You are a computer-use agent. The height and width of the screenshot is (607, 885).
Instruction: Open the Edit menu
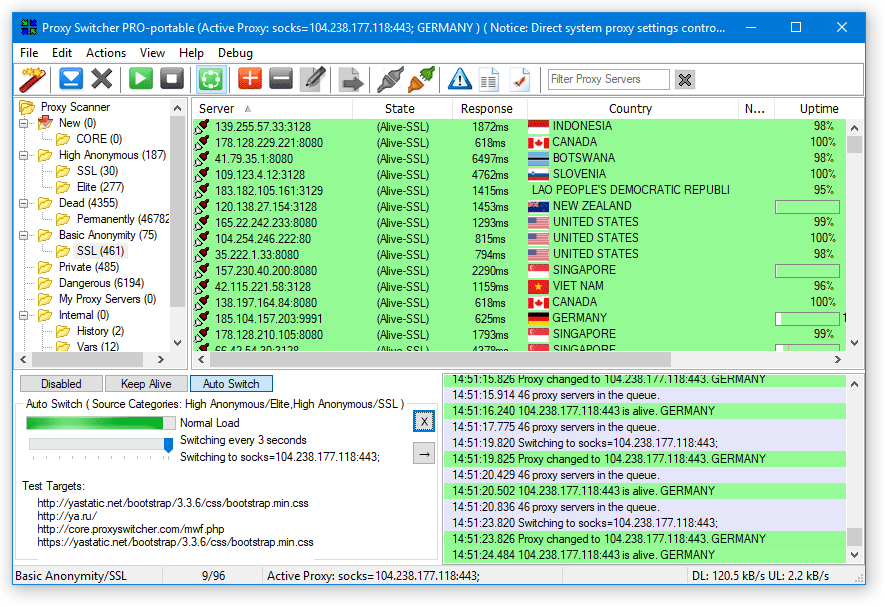tap(62, 53)
